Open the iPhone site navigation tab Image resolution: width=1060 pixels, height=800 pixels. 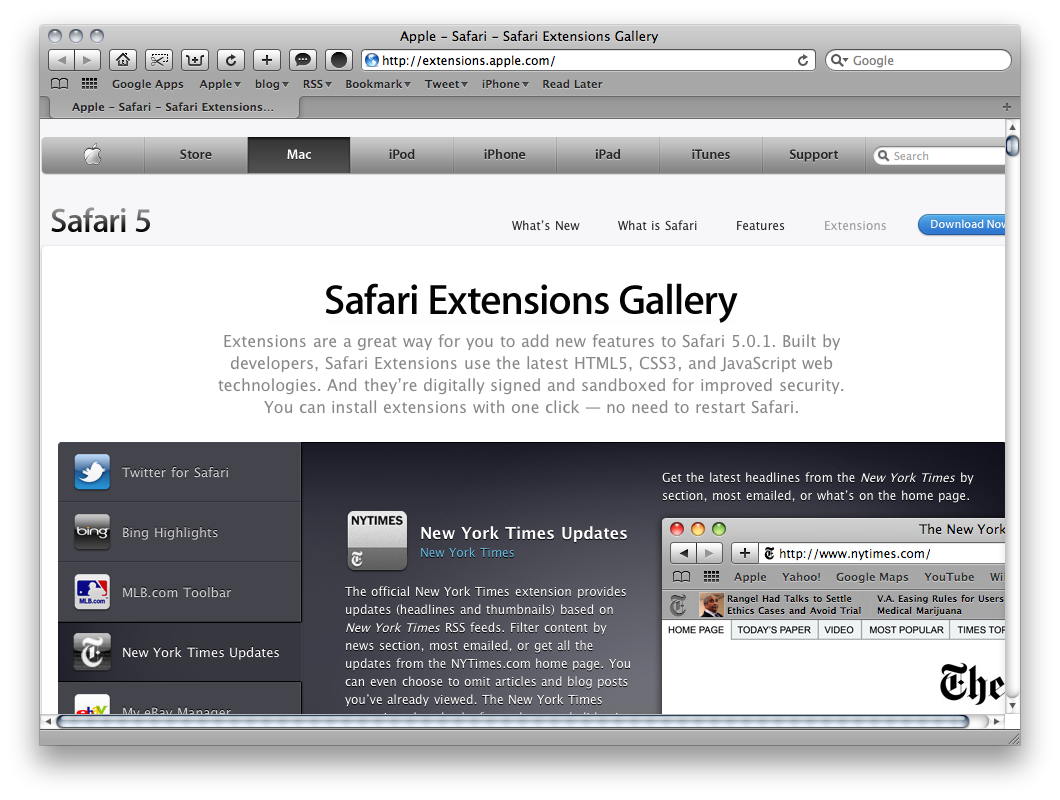(x=504, y=155)
